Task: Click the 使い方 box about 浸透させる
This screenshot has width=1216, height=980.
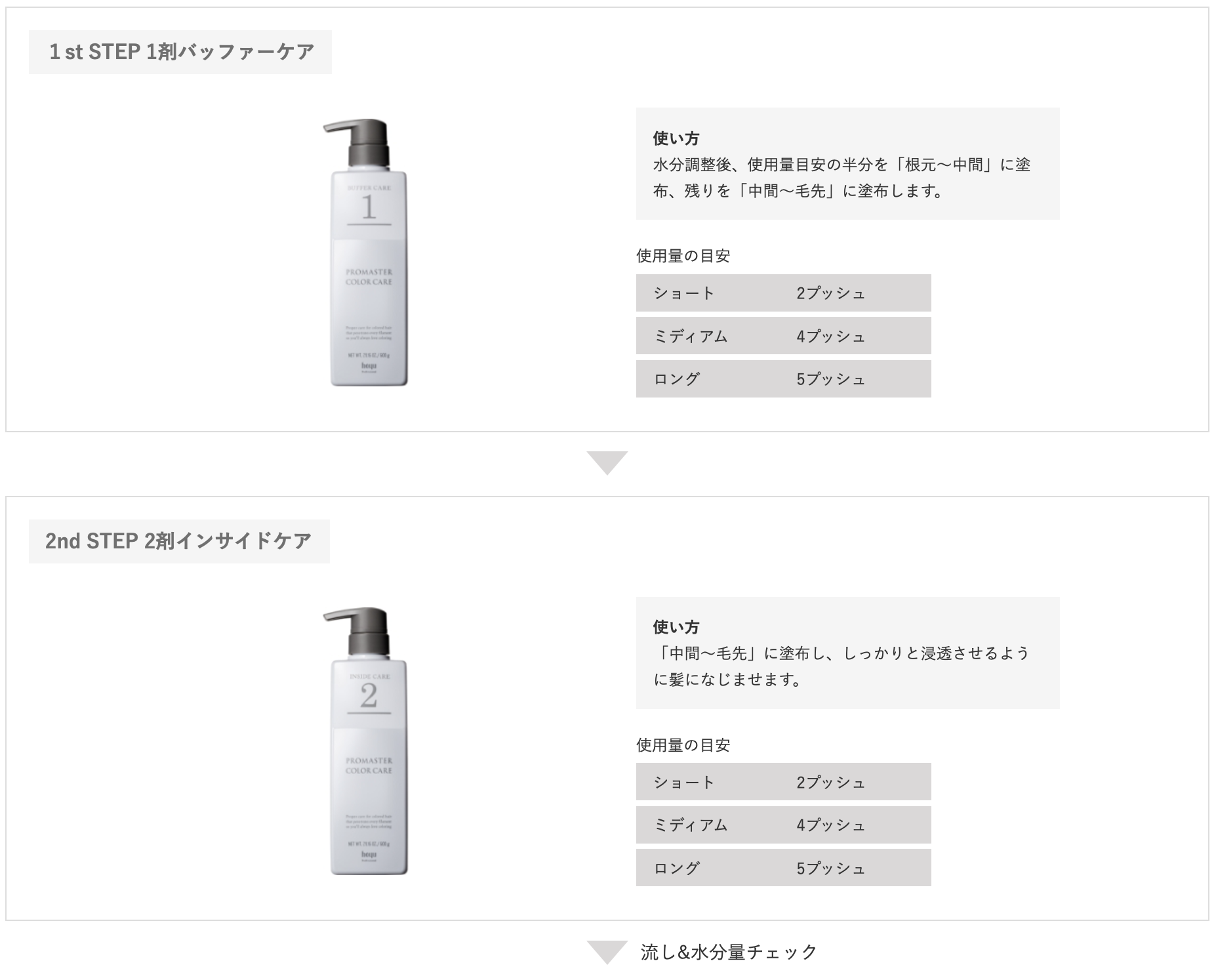Action: tap(847, 653)
